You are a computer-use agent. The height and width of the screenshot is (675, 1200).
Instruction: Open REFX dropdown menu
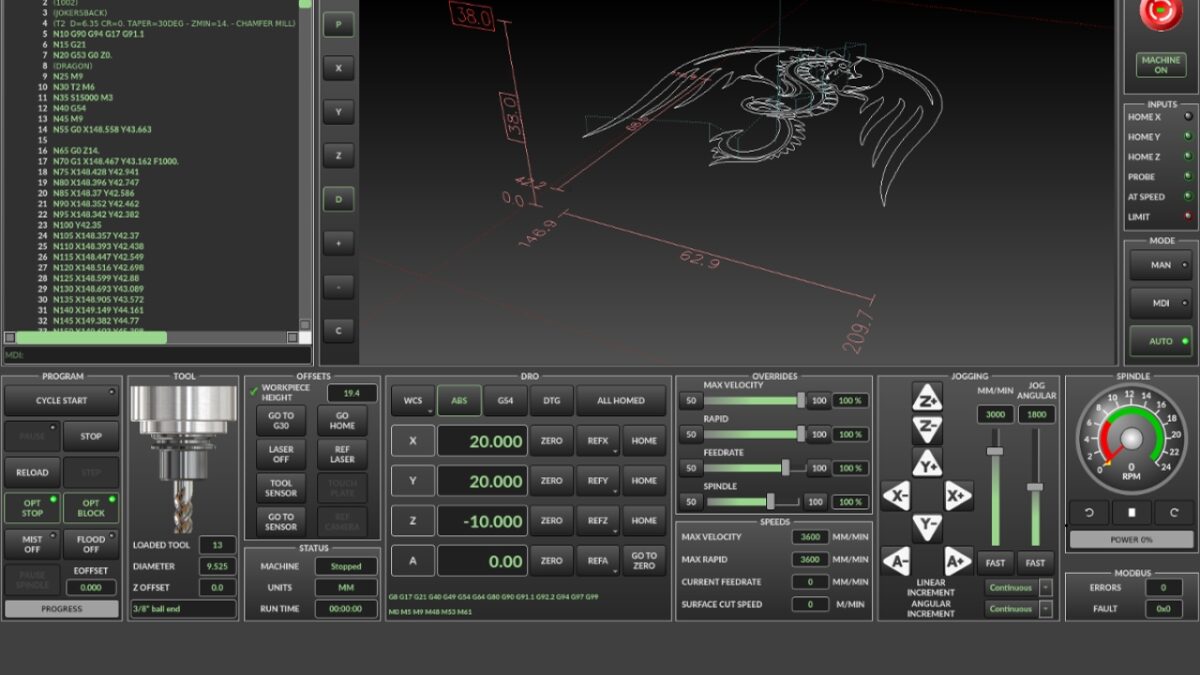click(x=598, y=441)
